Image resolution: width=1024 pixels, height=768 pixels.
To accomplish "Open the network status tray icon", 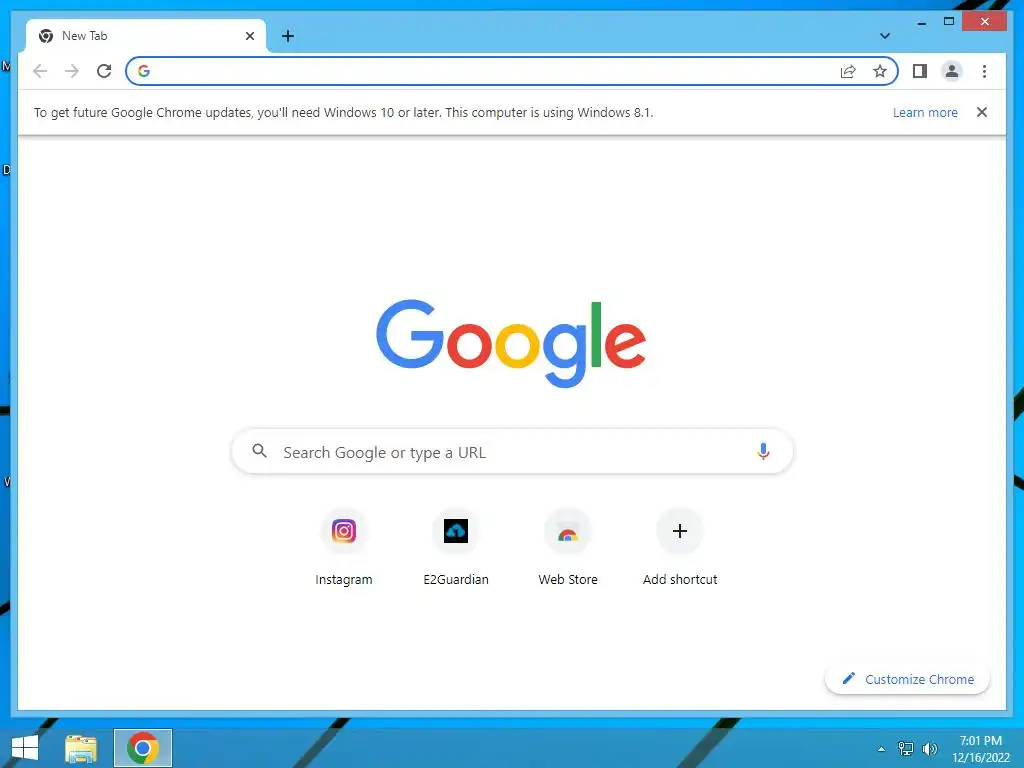I will 906,749.
